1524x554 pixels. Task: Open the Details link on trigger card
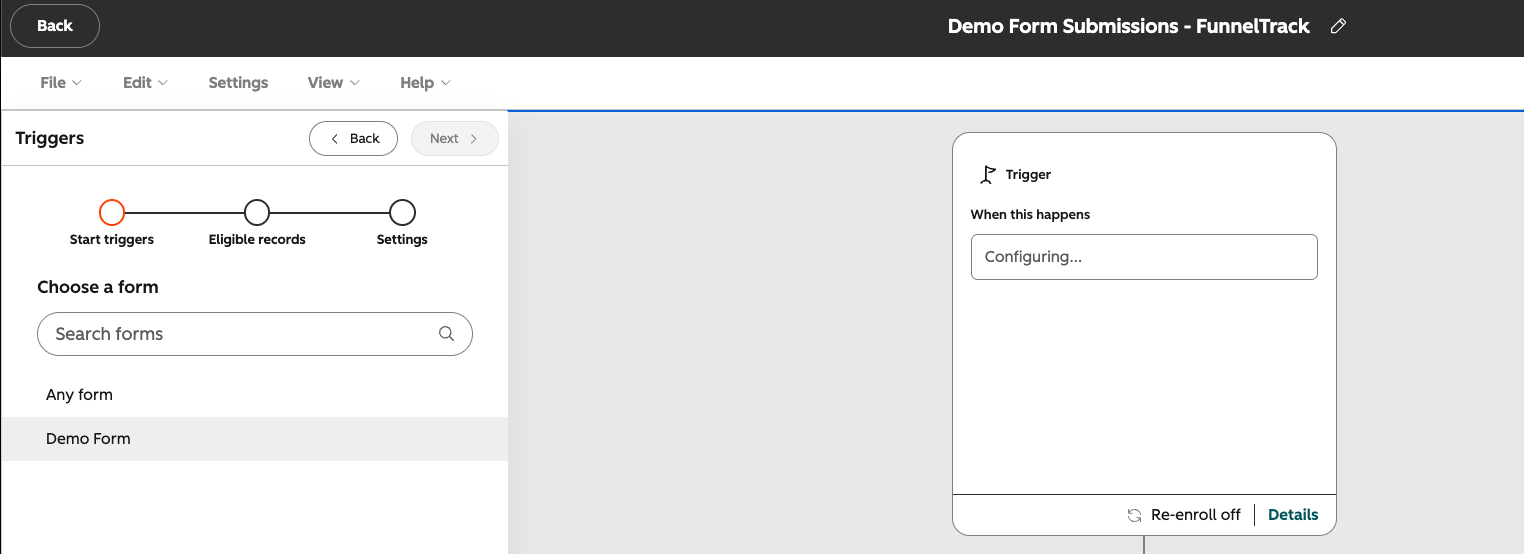(1293, 515)
